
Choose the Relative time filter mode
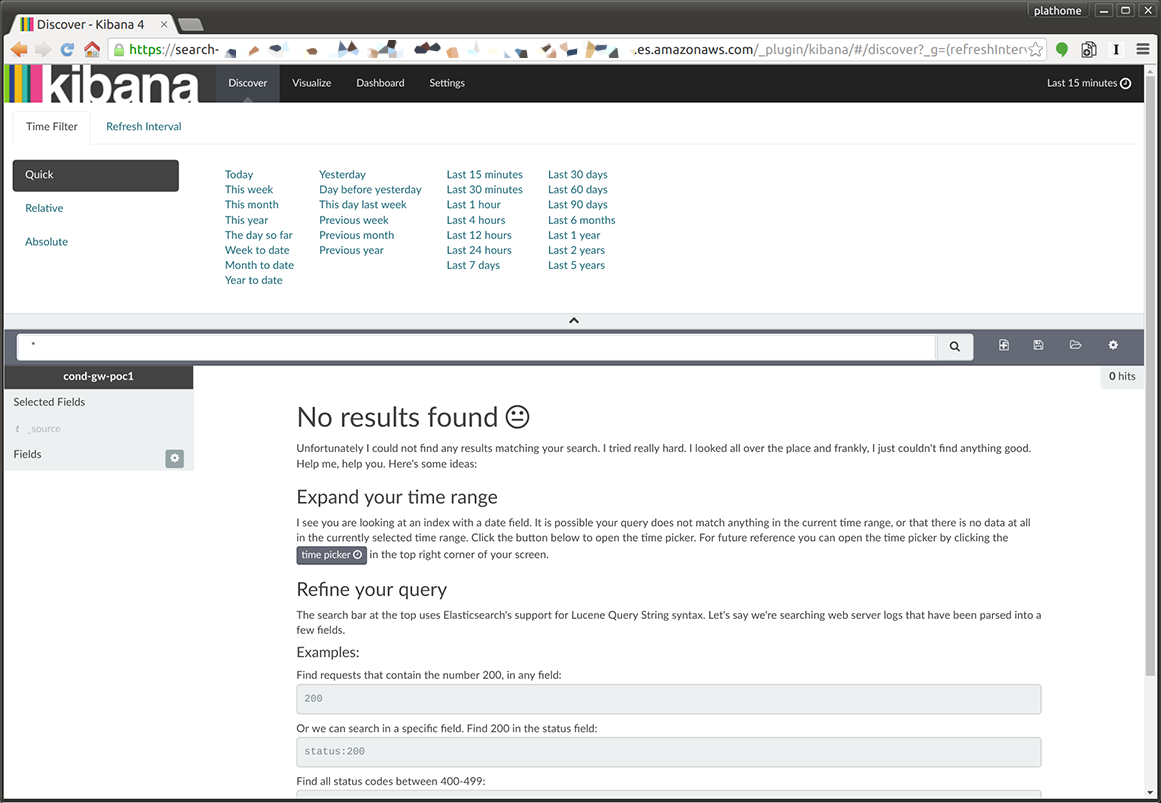coord(44,208)
